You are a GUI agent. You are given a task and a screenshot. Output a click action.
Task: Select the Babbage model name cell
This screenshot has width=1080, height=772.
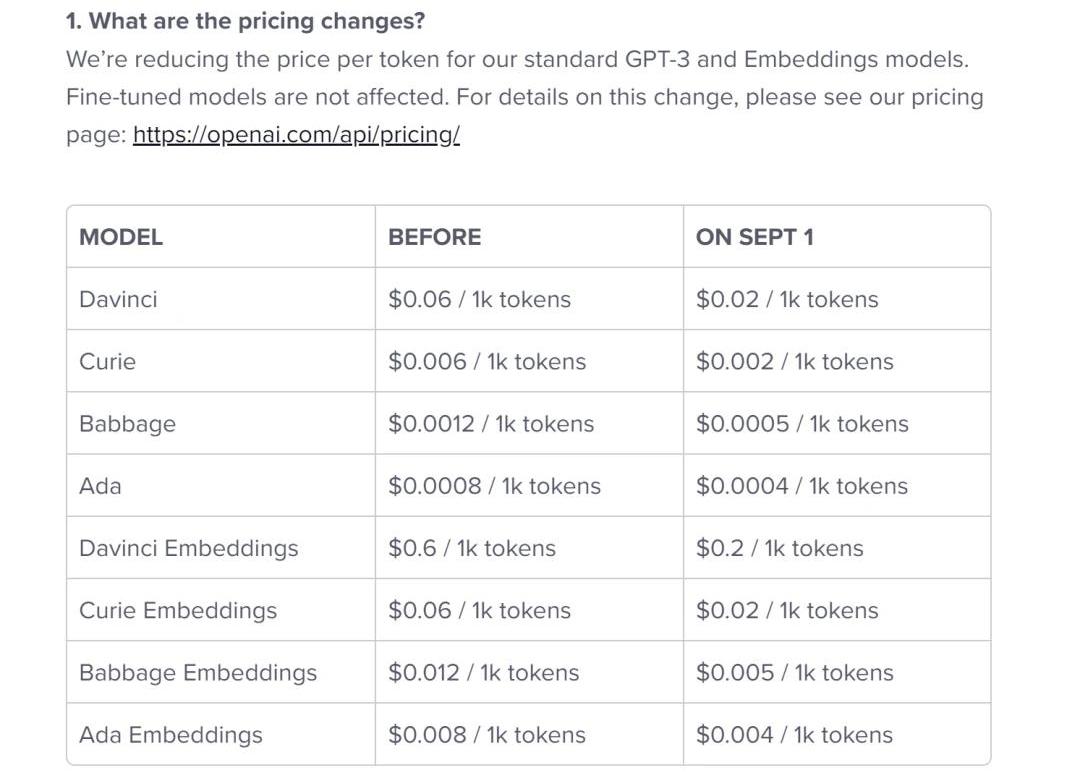[127, 424]
